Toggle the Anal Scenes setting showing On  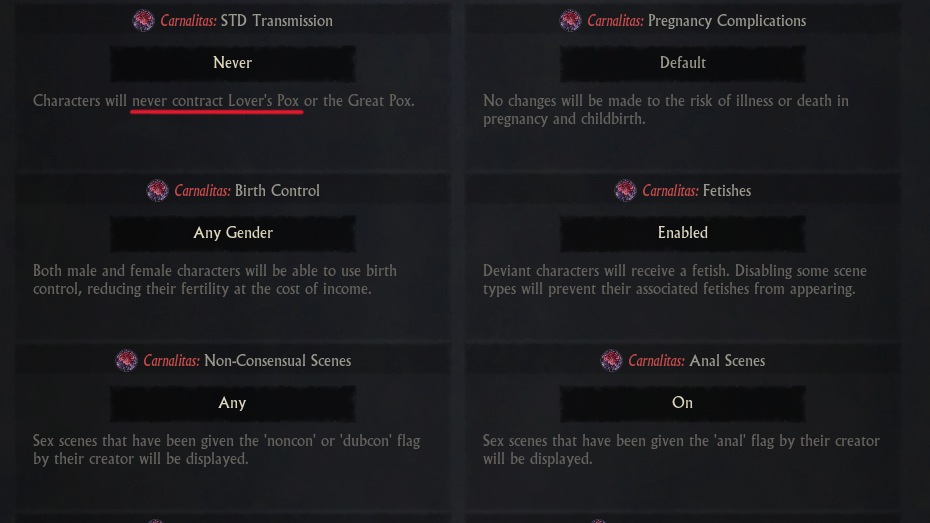coord(682,403)
